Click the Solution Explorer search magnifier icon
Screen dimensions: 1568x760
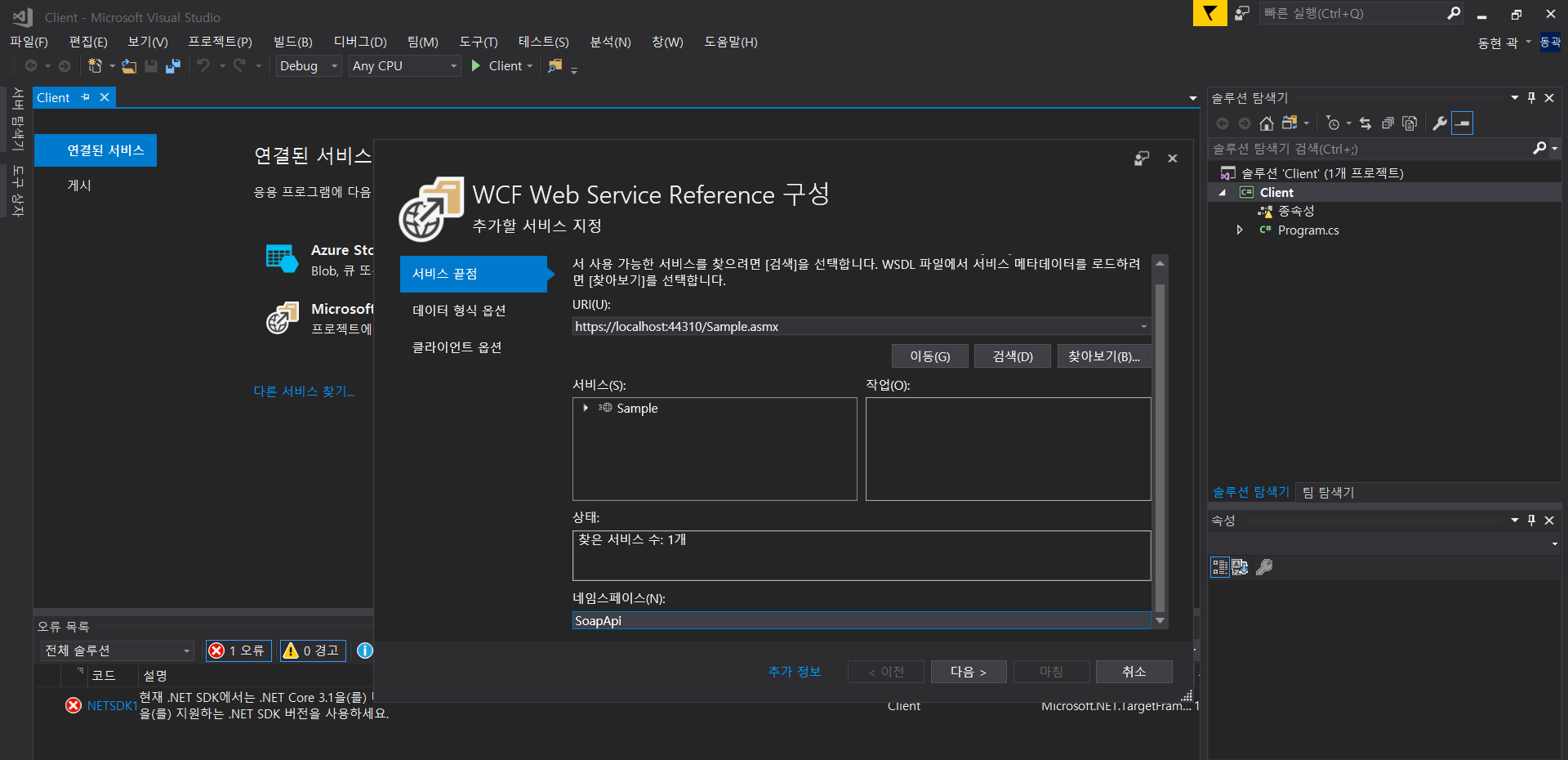1539,148
